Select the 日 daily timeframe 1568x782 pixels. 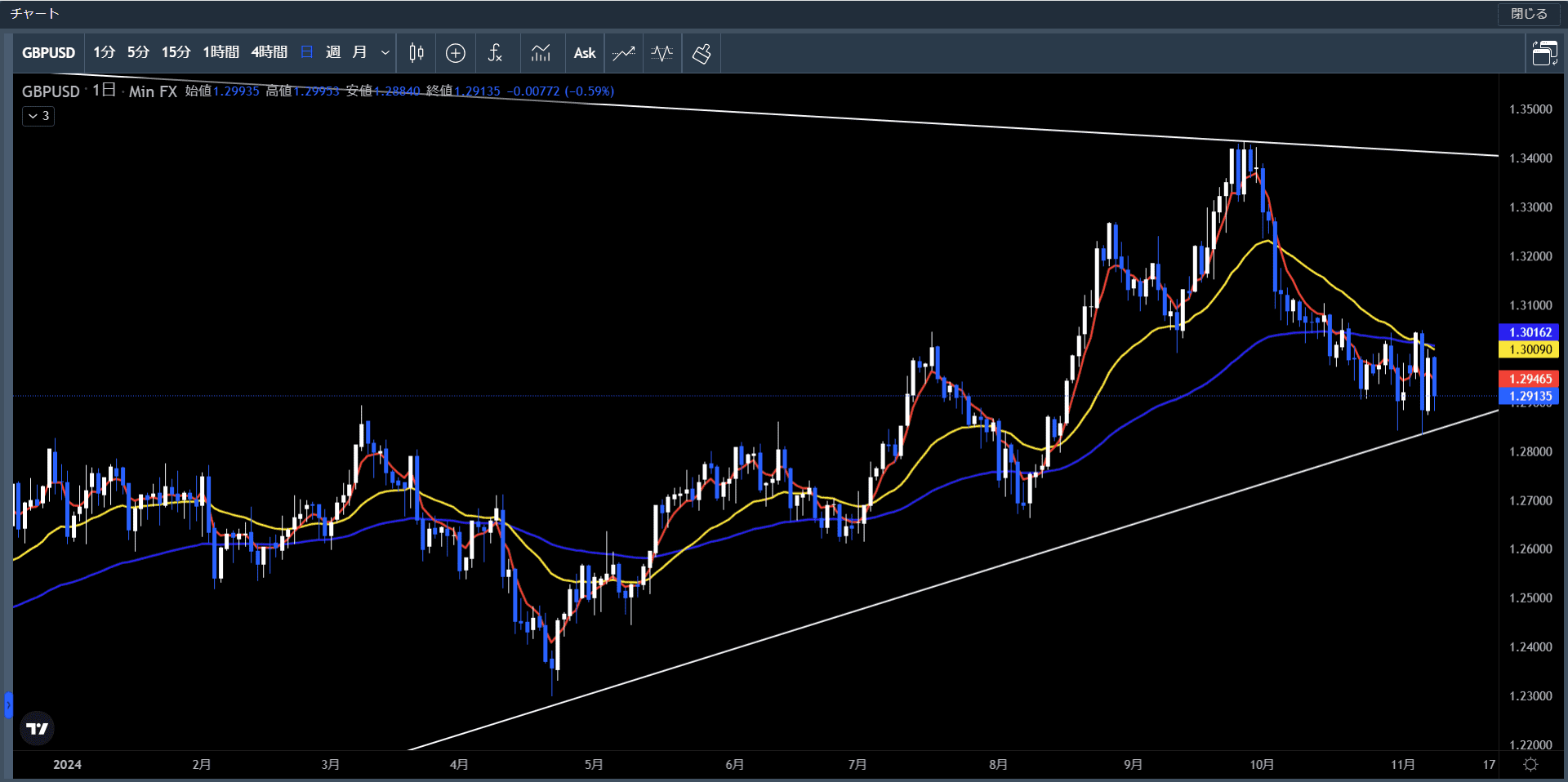[307, 53]
